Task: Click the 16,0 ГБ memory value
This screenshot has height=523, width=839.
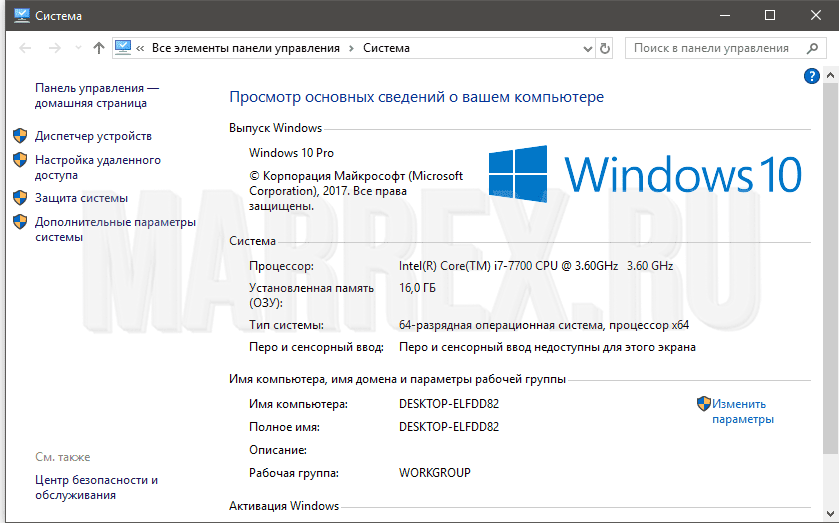Action: 417,288
